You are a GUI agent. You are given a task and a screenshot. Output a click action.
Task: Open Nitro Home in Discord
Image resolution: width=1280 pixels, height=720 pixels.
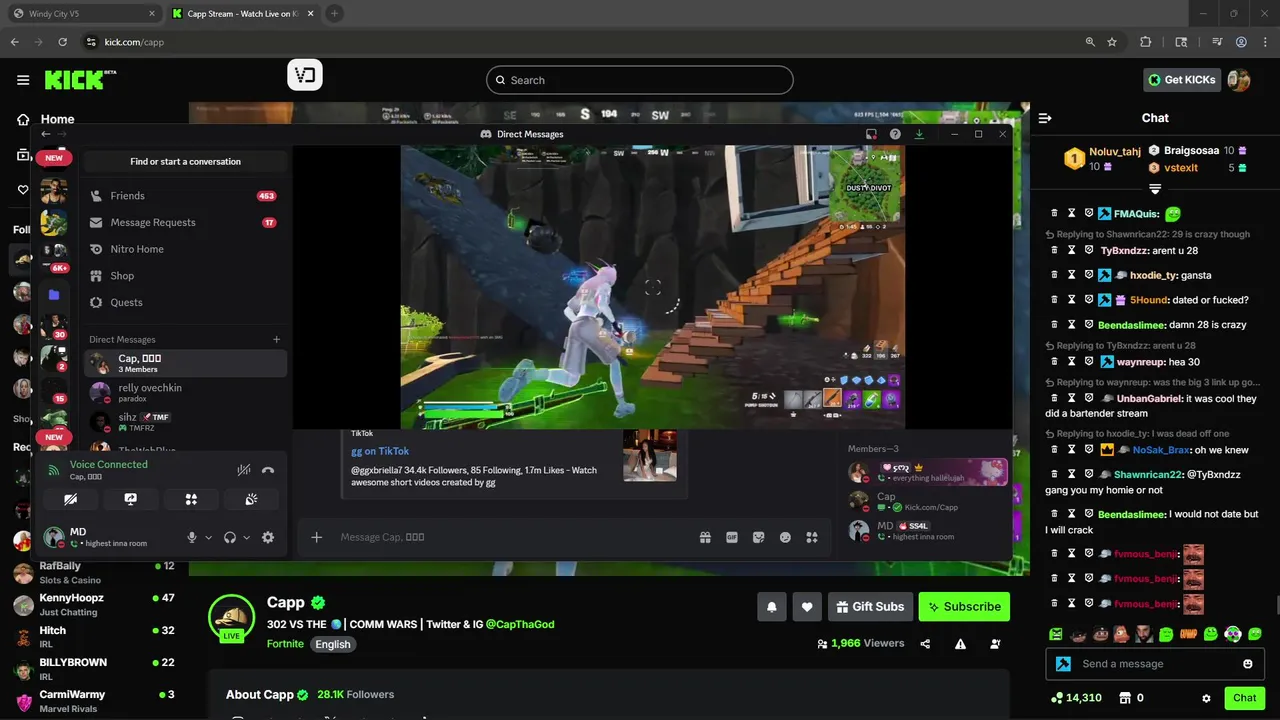pyautogui.click(x=185, y=249)
